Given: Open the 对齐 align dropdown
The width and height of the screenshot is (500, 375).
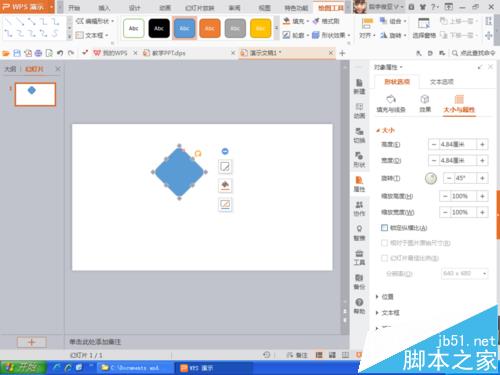Looking at the screenshot, I should click(x=367, y=28).
